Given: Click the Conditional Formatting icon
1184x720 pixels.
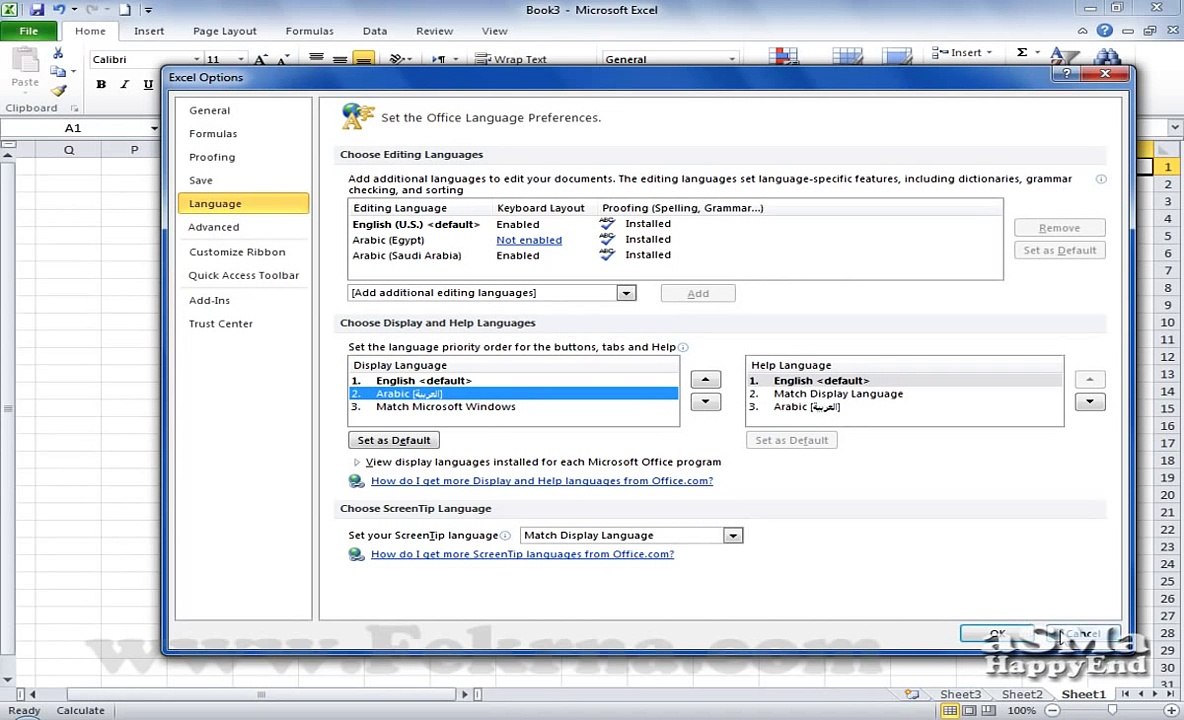Looking at the screenshot, I should [x=783, y=56].
